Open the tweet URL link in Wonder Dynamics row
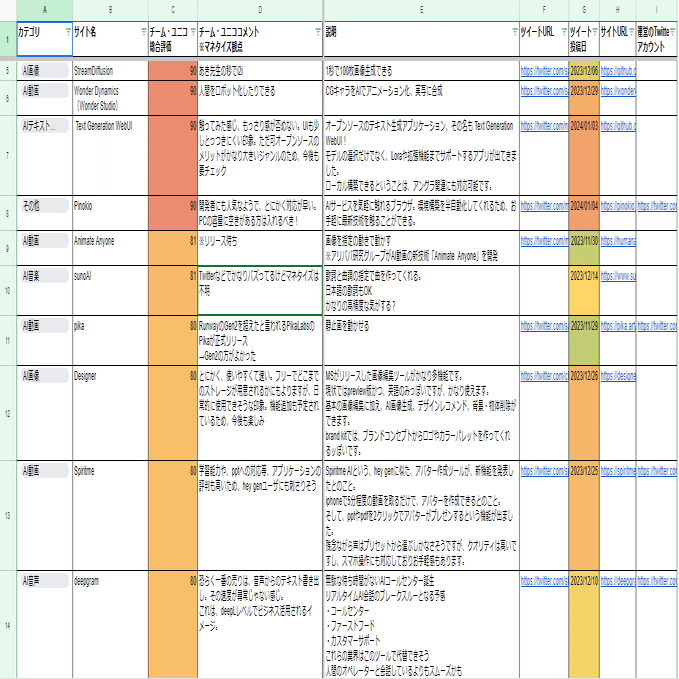The width and height of the screenshot is (679, 679). 544,91
